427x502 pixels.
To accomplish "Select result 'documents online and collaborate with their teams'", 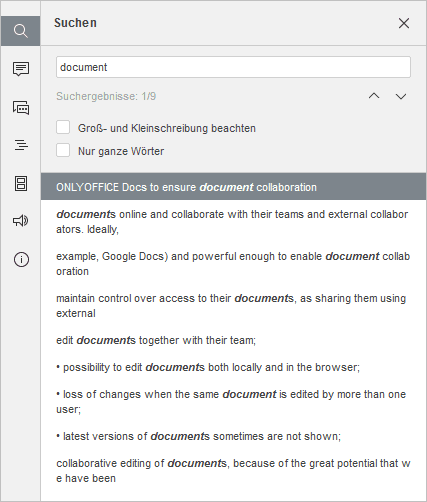I will click(233, 221).
